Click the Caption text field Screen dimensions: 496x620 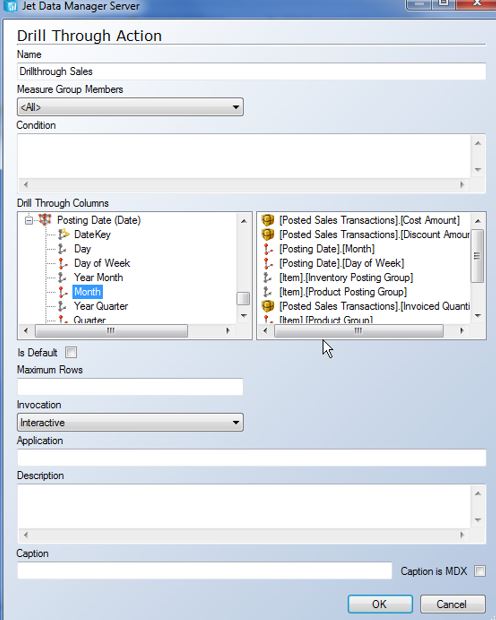click(x=204, y=571)
